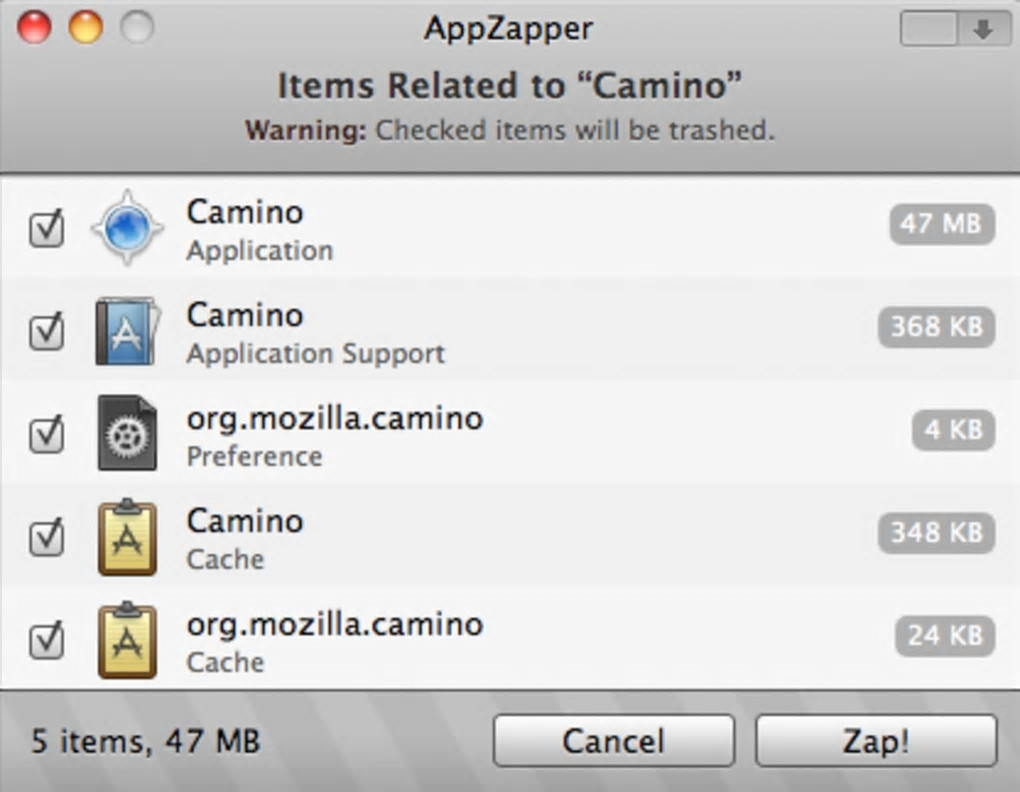Click the gear Preference file icon
This screenshot has width=1020, height=792.
pyautogui.click(x=127, y=433)
